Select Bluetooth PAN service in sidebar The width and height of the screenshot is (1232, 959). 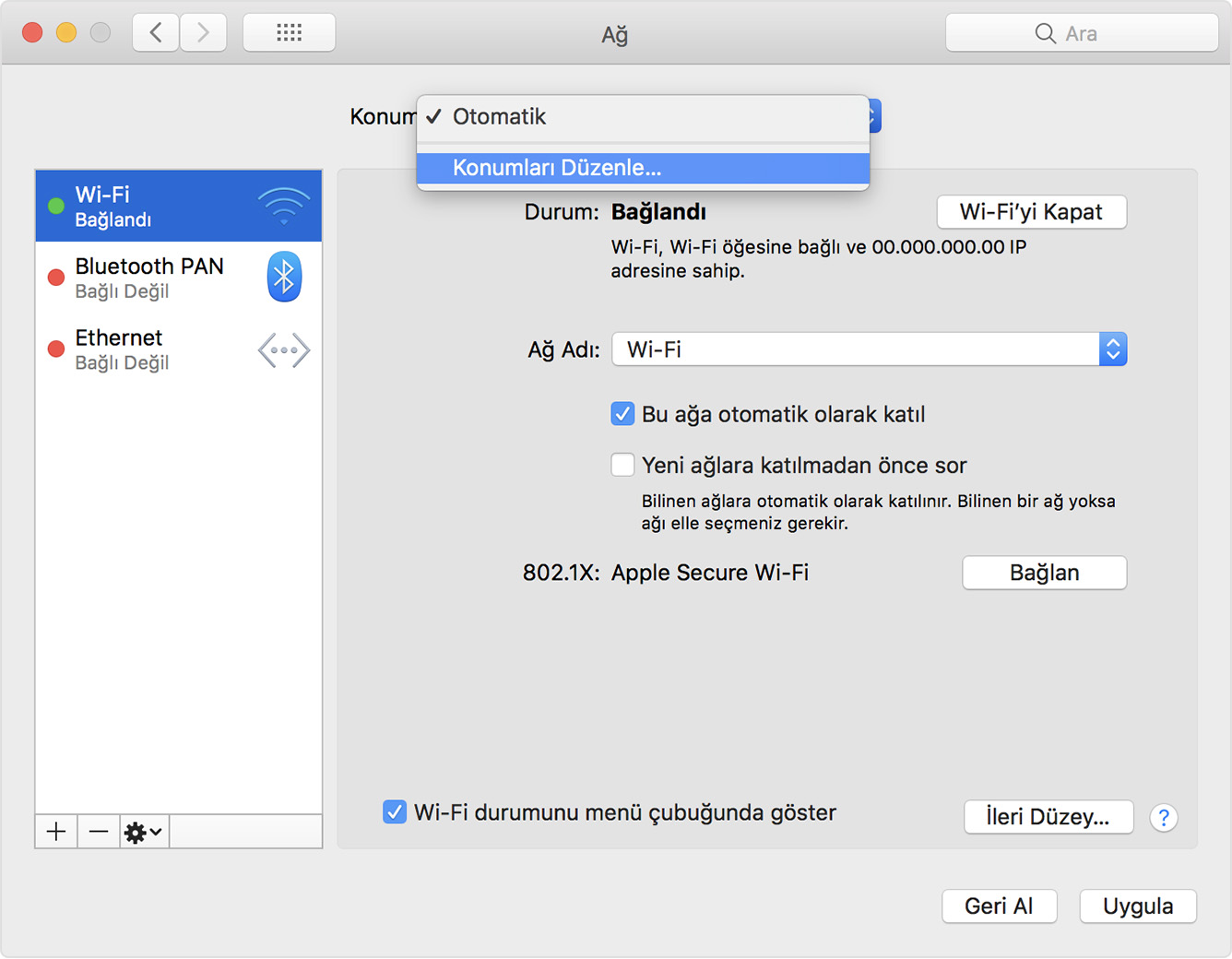point(179,278)
